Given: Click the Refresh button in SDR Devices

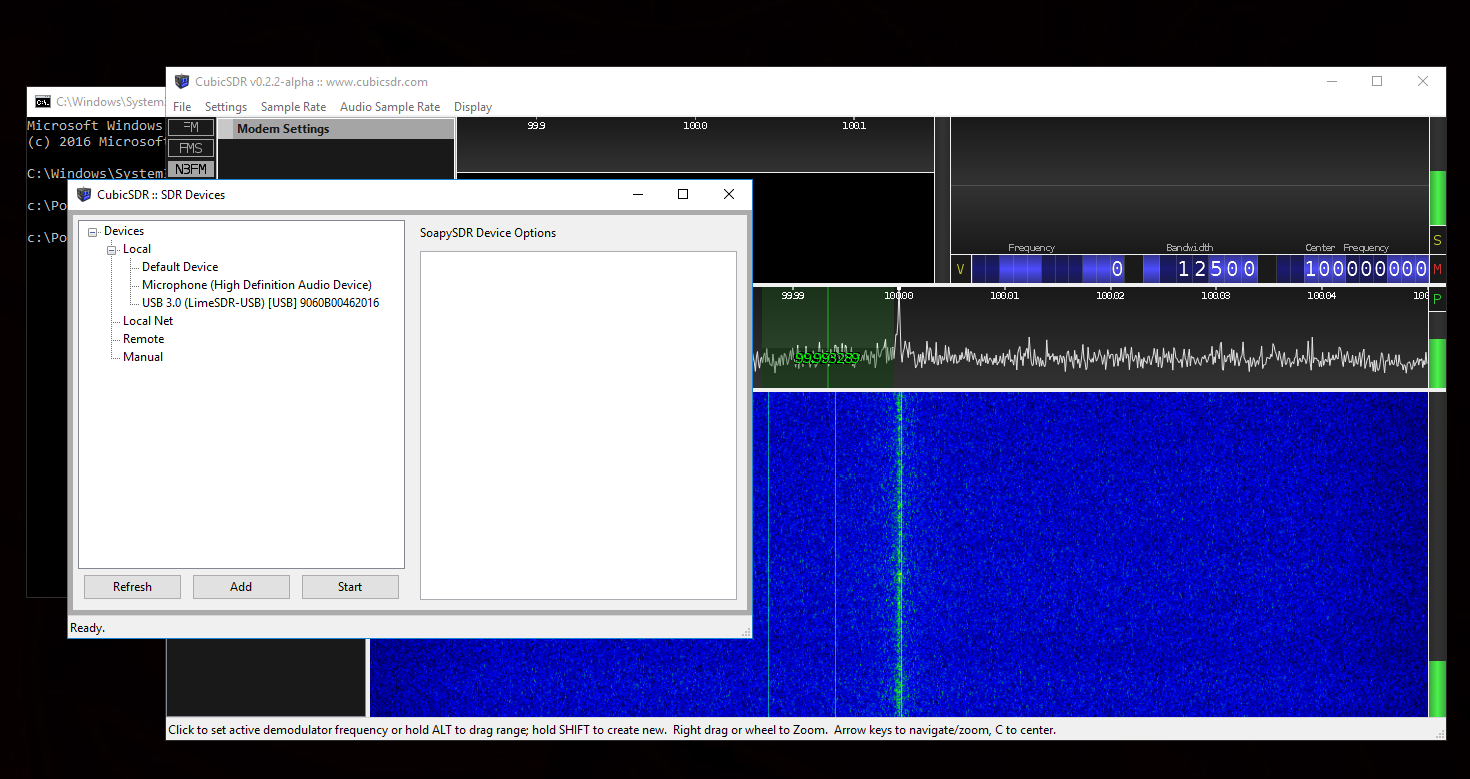Looking at the screenshot, I should [x=133, y=587].
